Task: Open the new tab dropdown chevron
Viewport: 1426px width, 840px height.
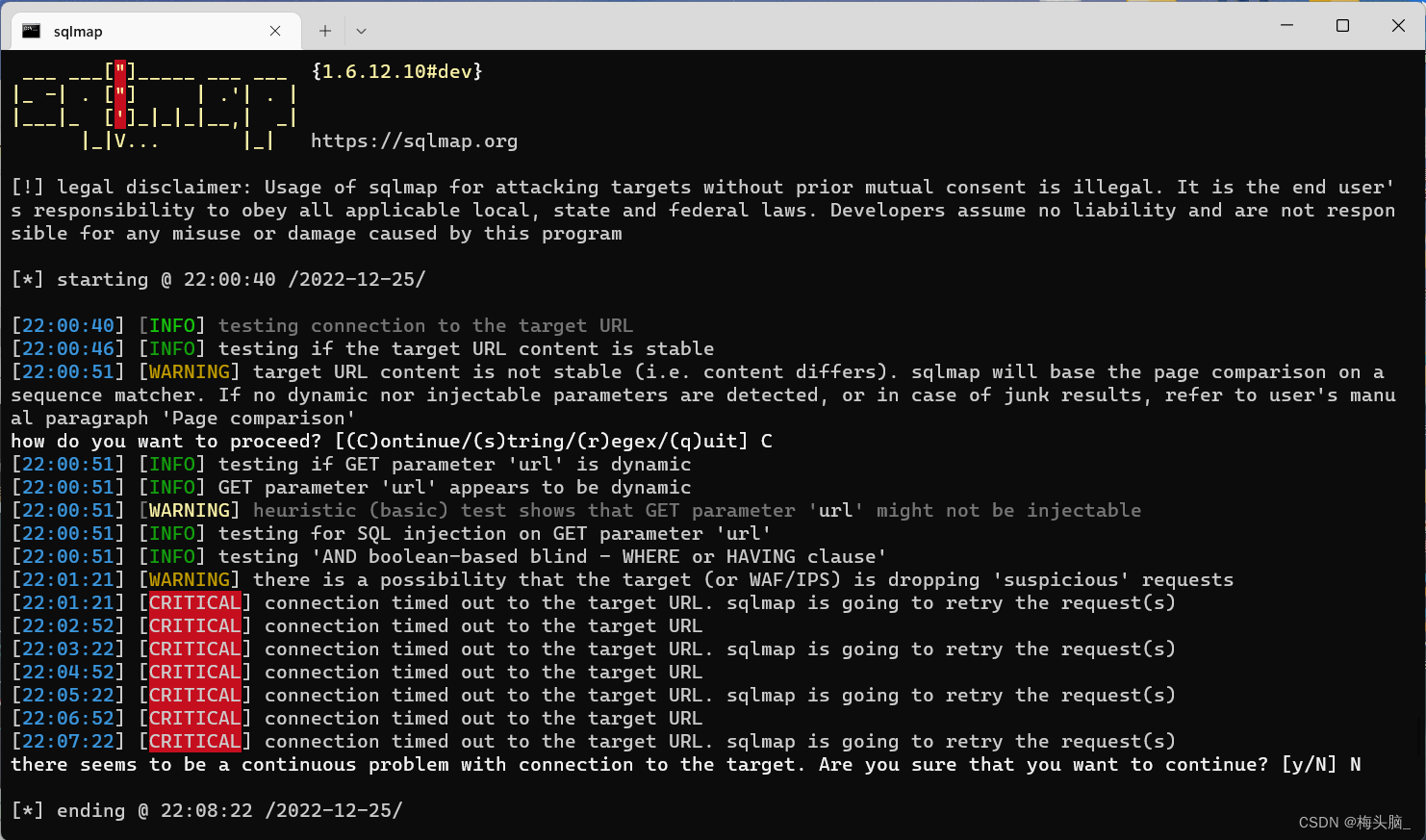Action: [361, 30]
